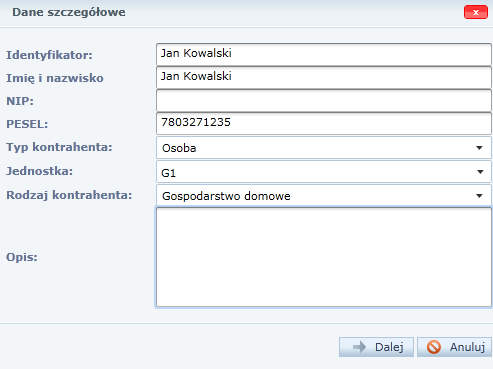The image size is (493, 369).
Task: Click the Rodzaj kontrahenta label
Action: (x=69, y=195)
